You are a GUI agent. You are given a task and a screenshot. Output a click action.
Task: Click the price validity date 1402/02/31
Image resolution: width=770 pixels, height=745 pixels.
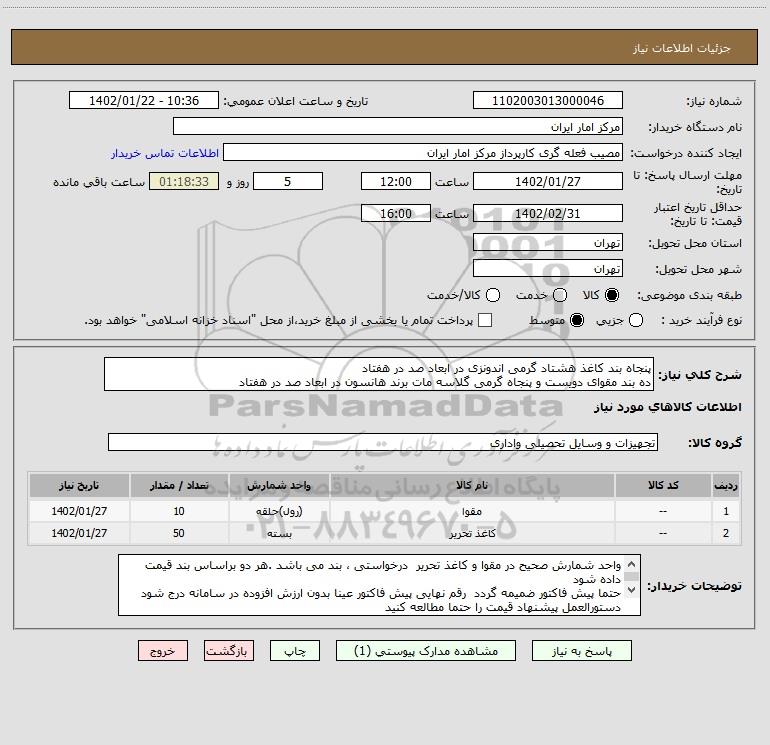click(548, 213)
